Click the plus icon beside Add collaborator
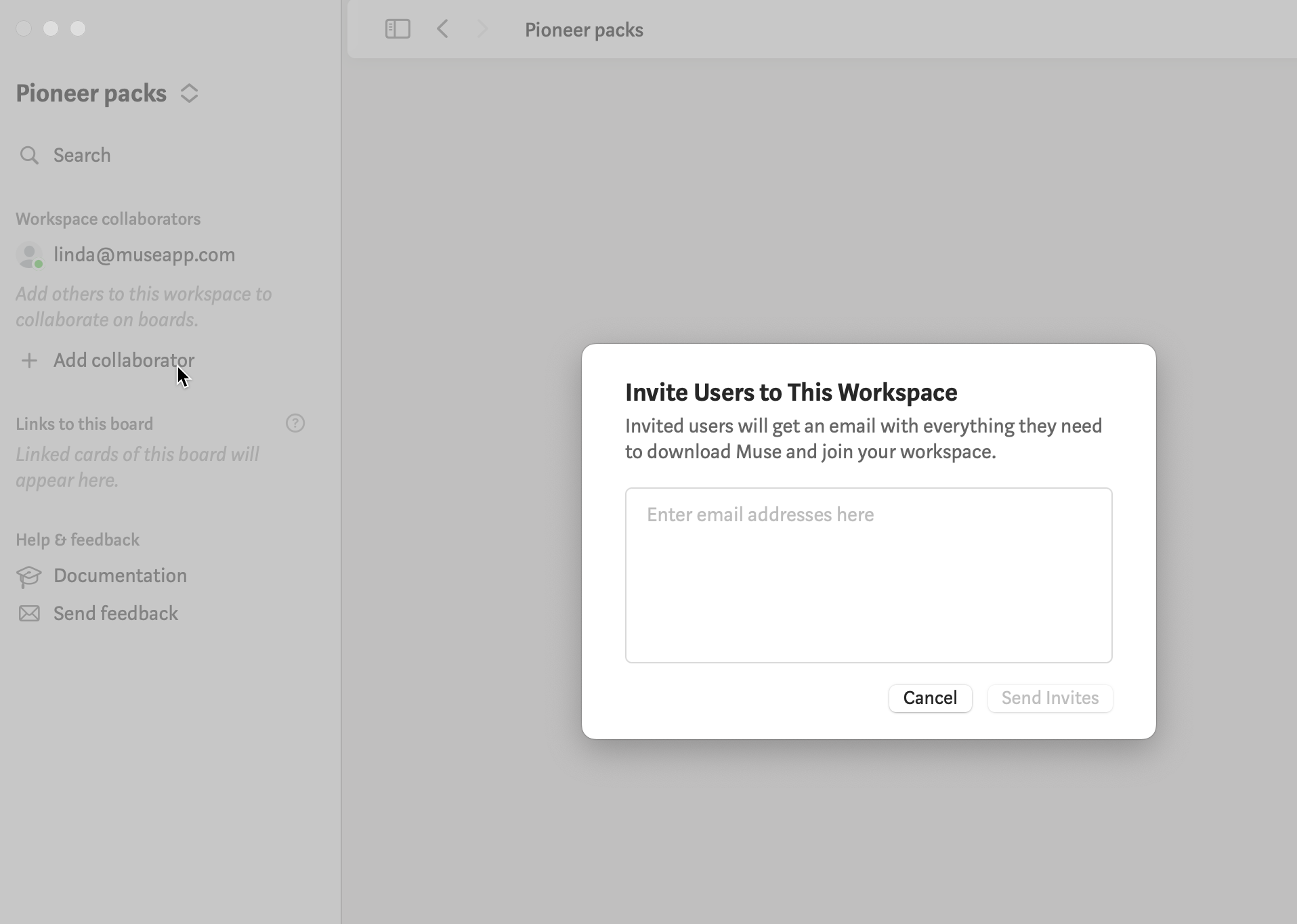1297x924 pixels. tap(29, 361)
